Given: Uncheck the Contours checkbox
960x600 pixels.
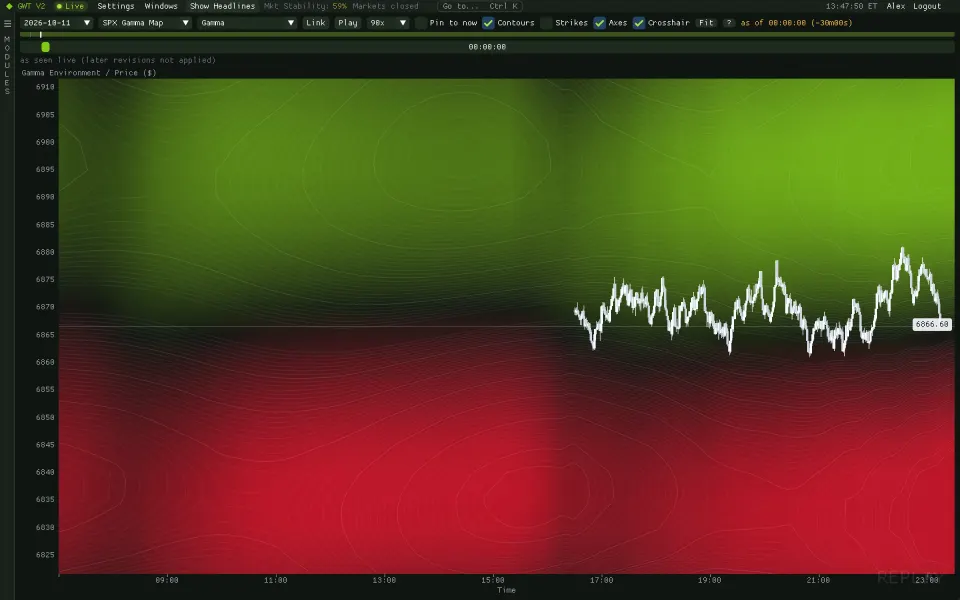Looking at the screenshot, I should (488, 23).
